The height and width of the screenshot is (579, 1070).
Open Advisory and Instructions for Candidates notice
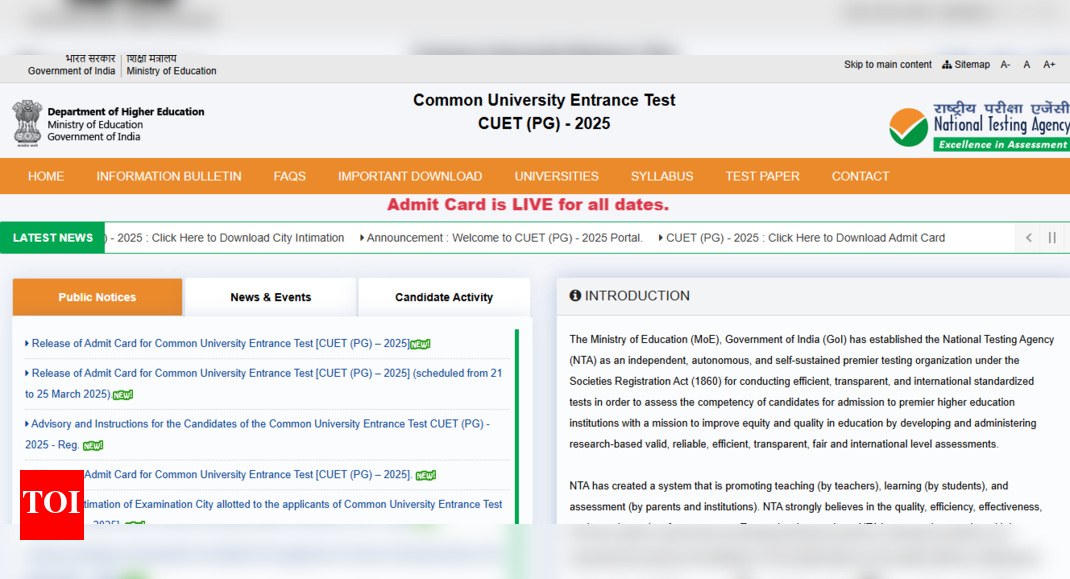[257, 434]
